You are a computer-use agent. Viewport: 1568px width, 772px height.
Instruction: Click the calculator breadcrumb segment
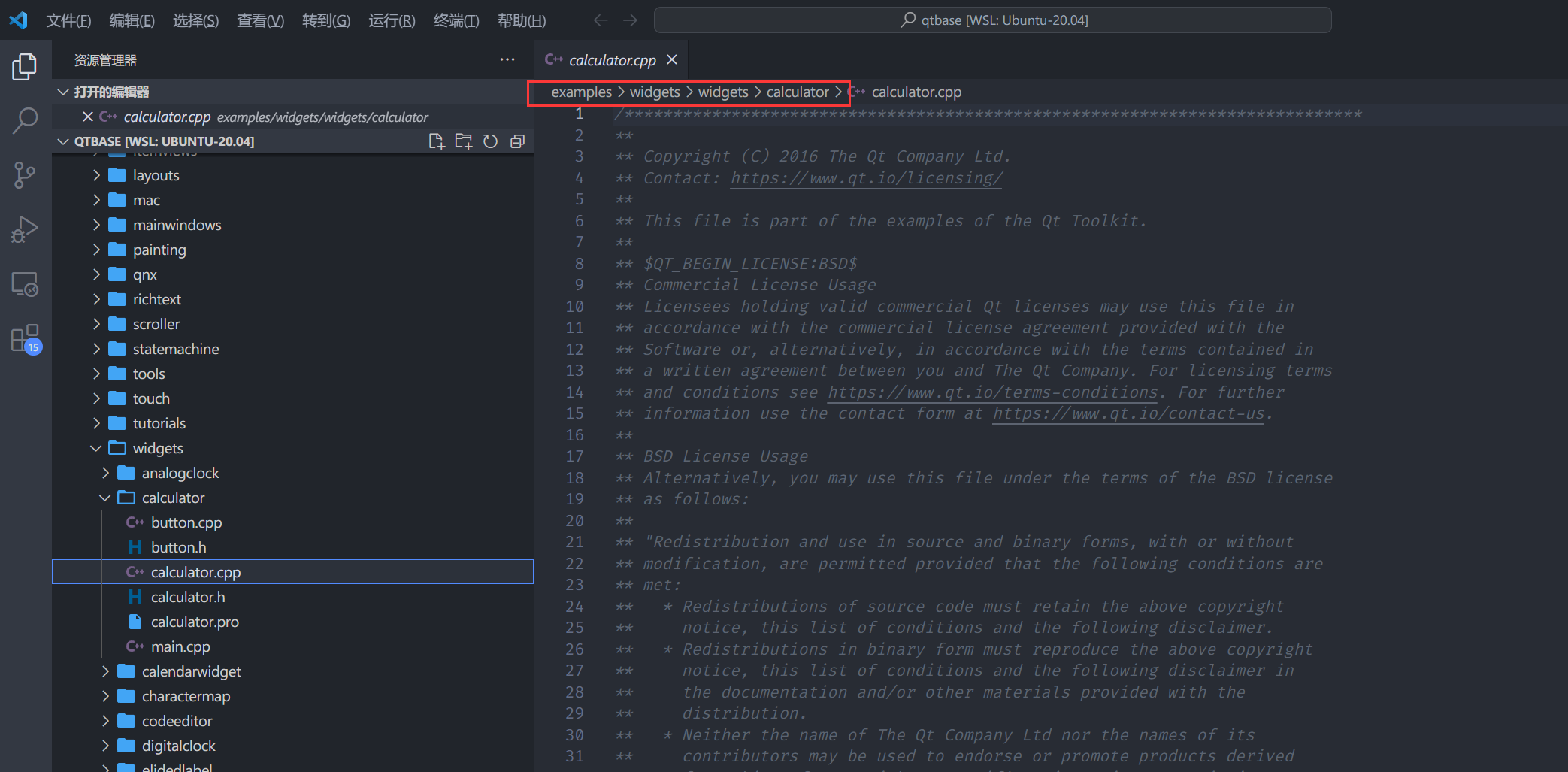798,92
